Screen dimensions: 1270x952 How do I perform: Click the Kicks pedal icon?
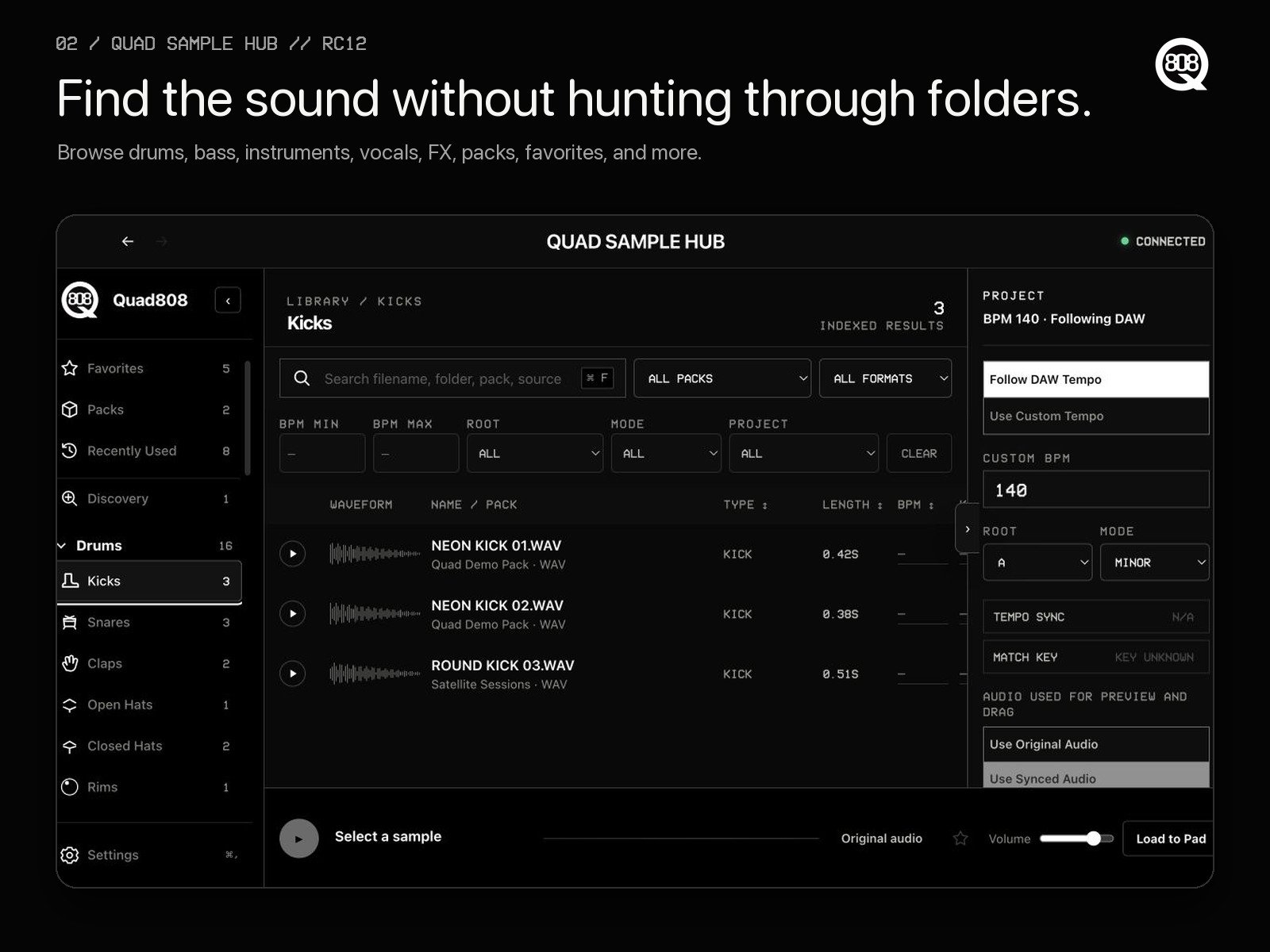point(70,581)
